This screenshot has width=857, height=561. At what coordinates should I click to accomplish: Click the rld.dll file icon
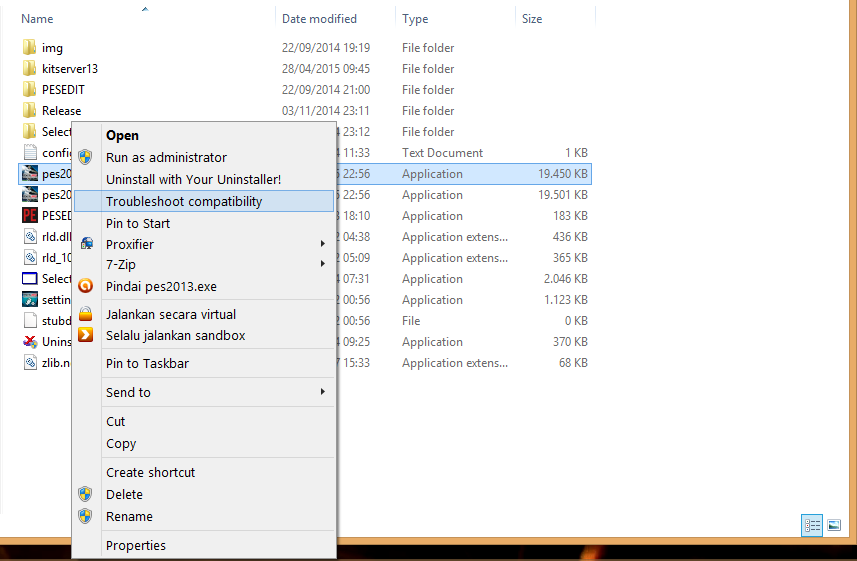[x=30, y=237]
